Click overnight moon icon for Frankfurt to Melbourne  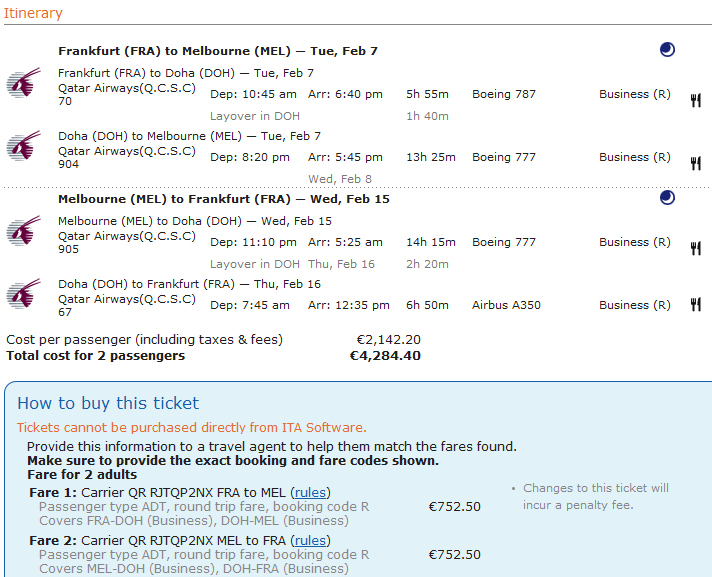pos(667,50)
